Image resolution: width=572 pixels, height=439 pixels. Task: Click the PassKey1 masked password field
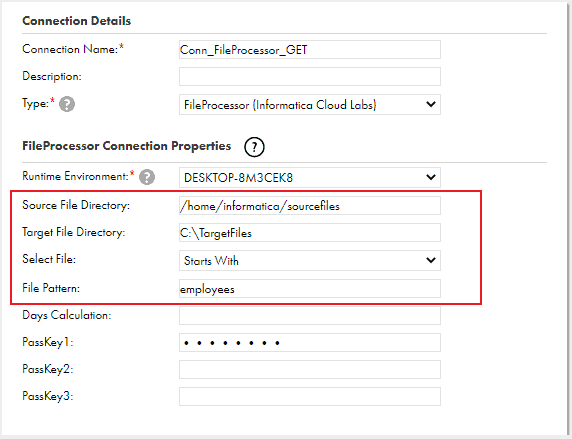click(310, 343)
